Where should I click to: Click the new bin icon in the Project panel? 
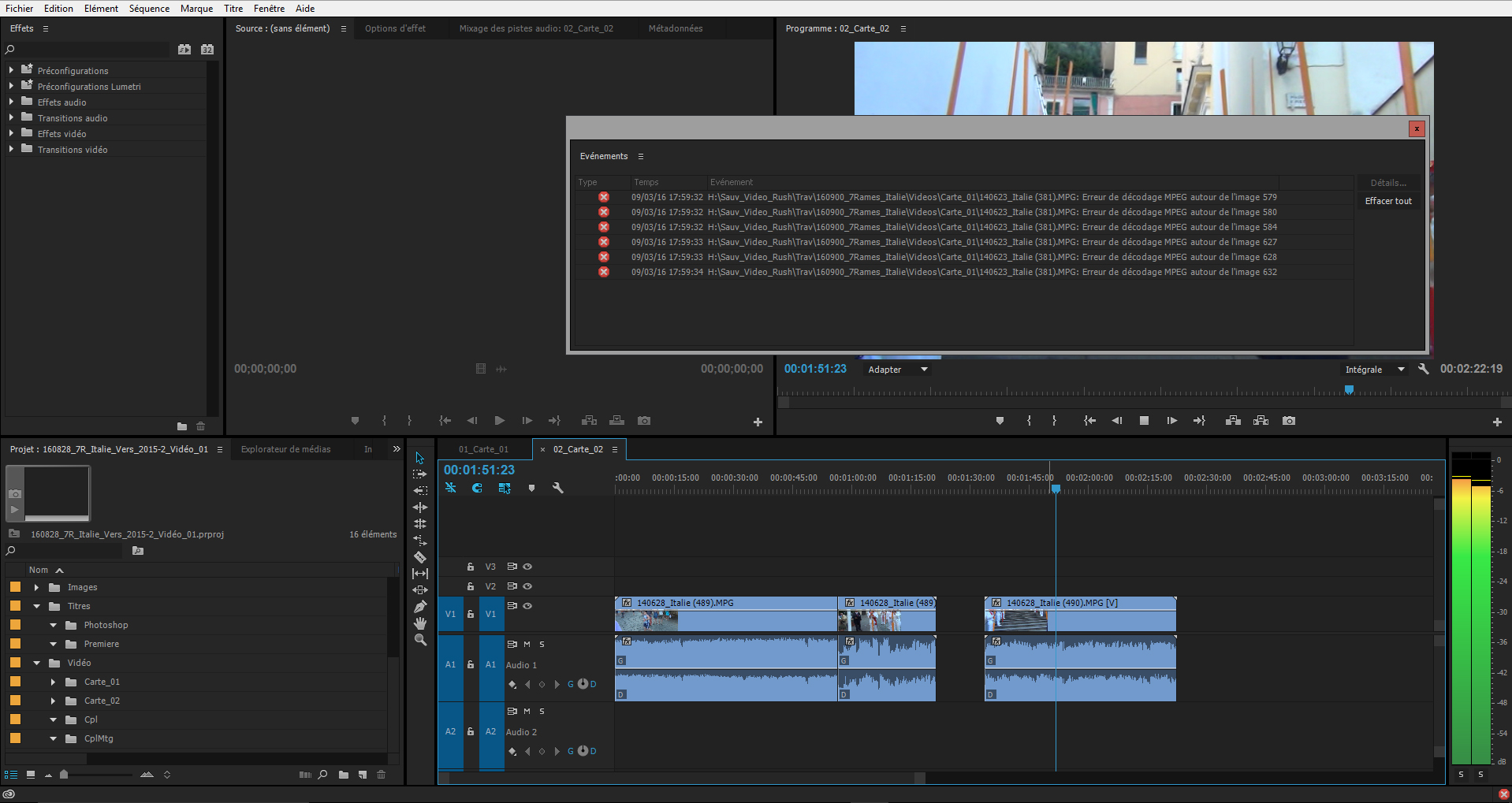click(x=344, y=775)
